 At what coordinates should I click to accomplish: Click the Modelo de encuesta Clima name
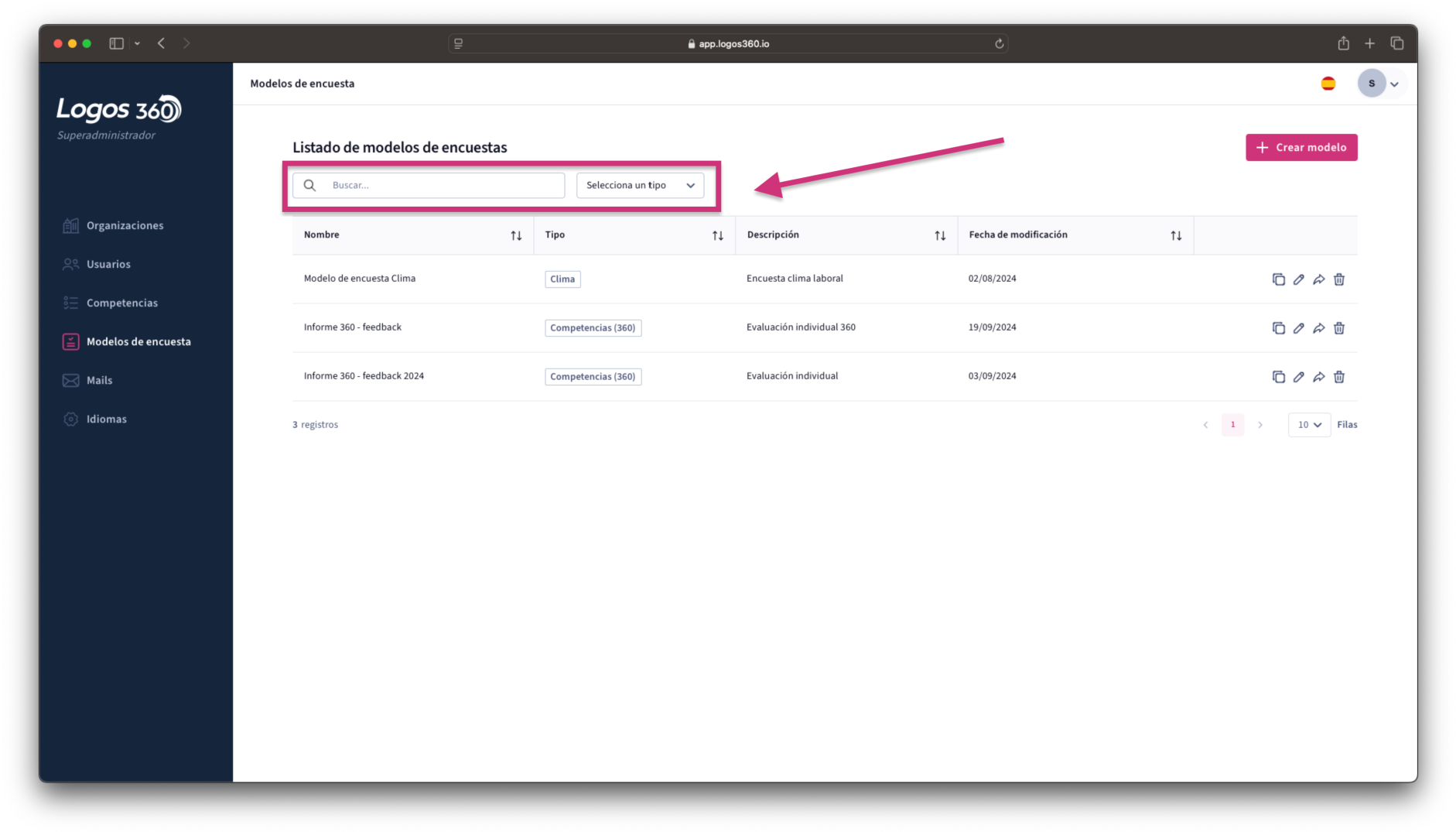[360, 279]
